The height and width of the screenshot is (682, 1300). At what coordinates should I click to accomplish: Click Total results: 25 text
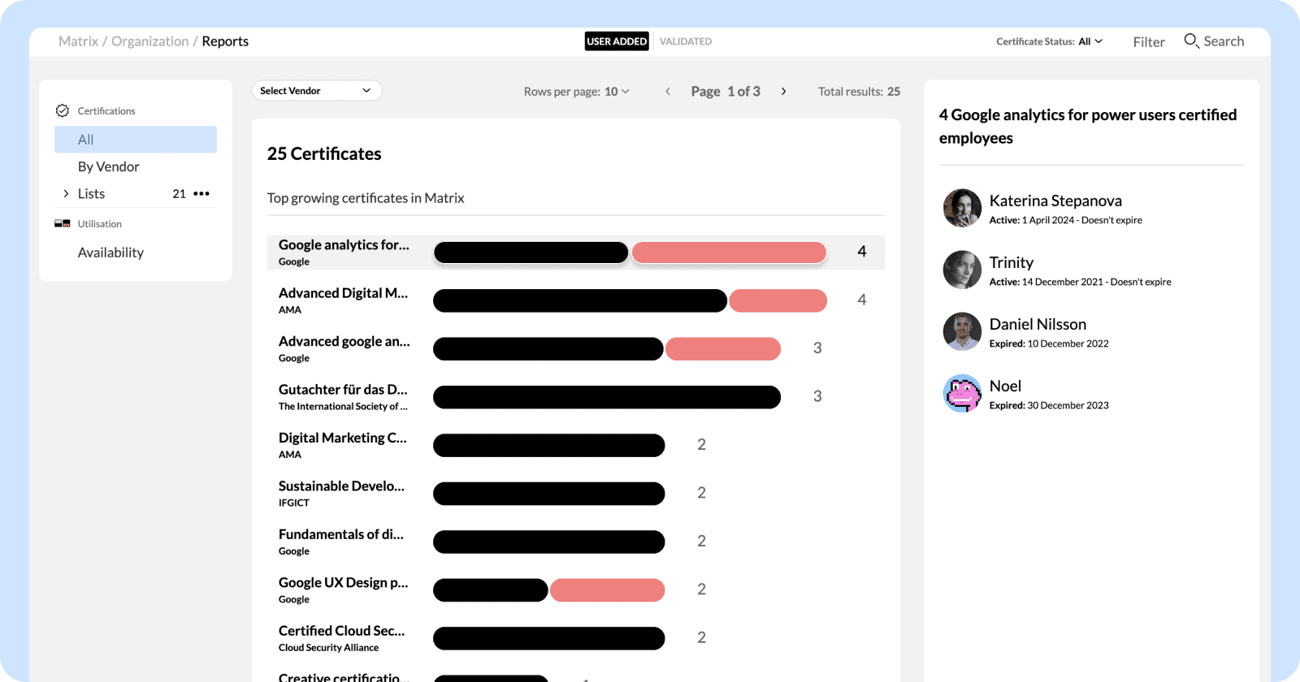[x=859, y=91]
